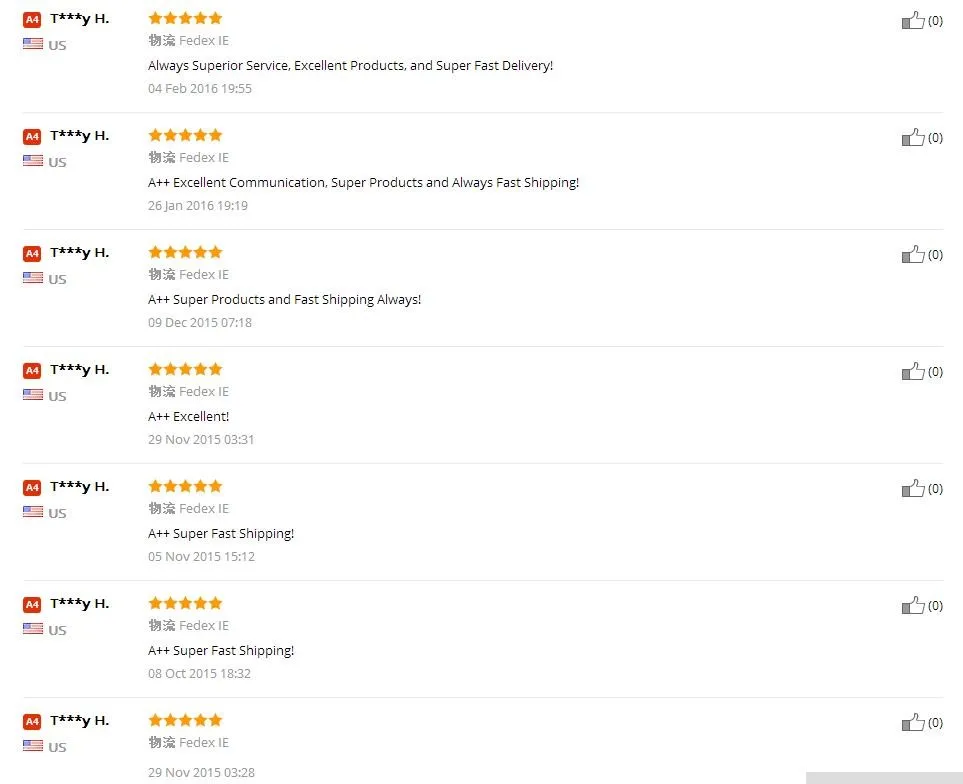The image size is (963, 784).
Task: Click the "Always Superior Service" review text
Action: click(350, 66)
